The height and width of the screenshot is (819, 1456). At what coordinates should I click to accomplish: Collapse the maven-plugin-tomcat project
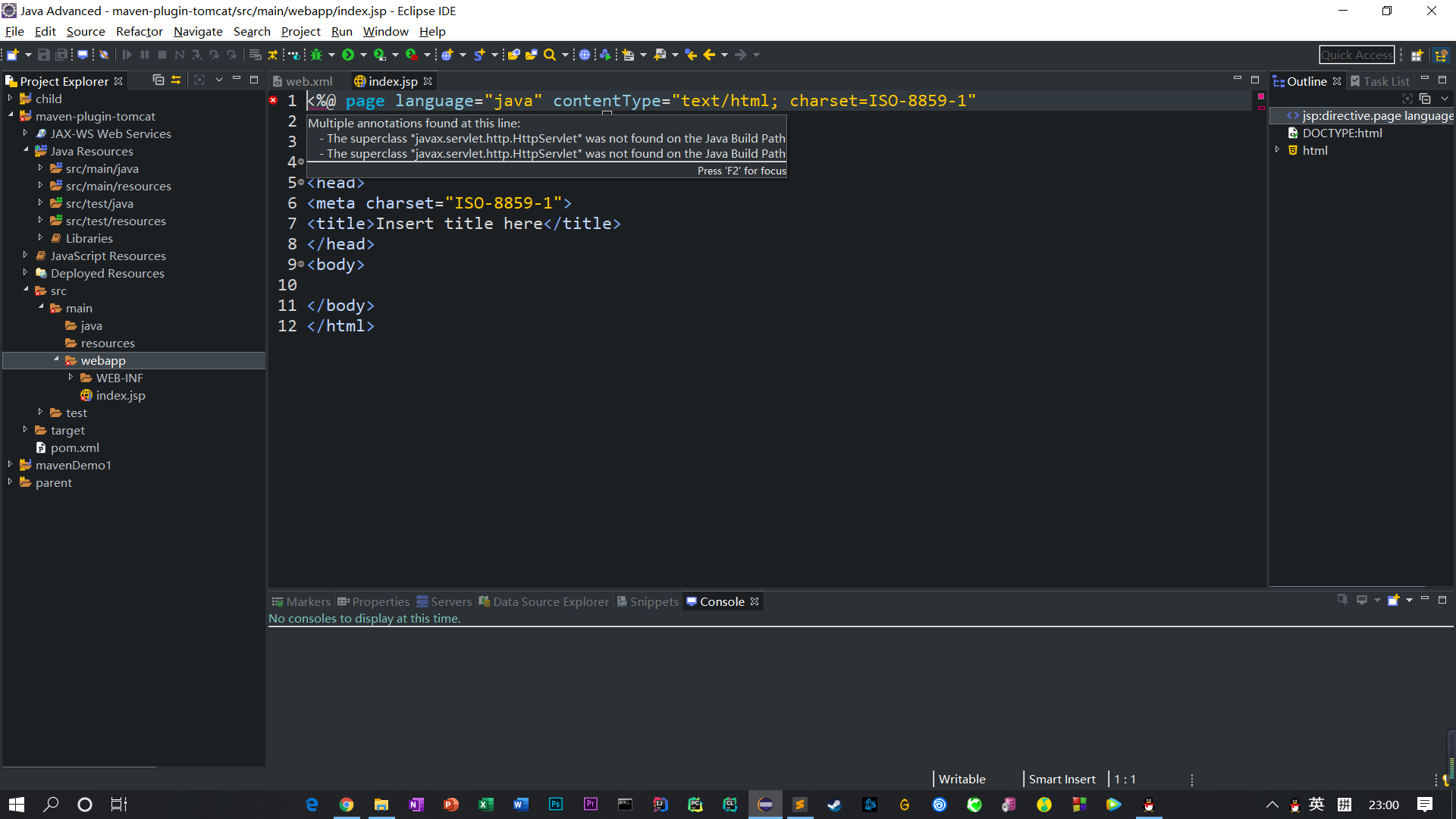[10, 116]
